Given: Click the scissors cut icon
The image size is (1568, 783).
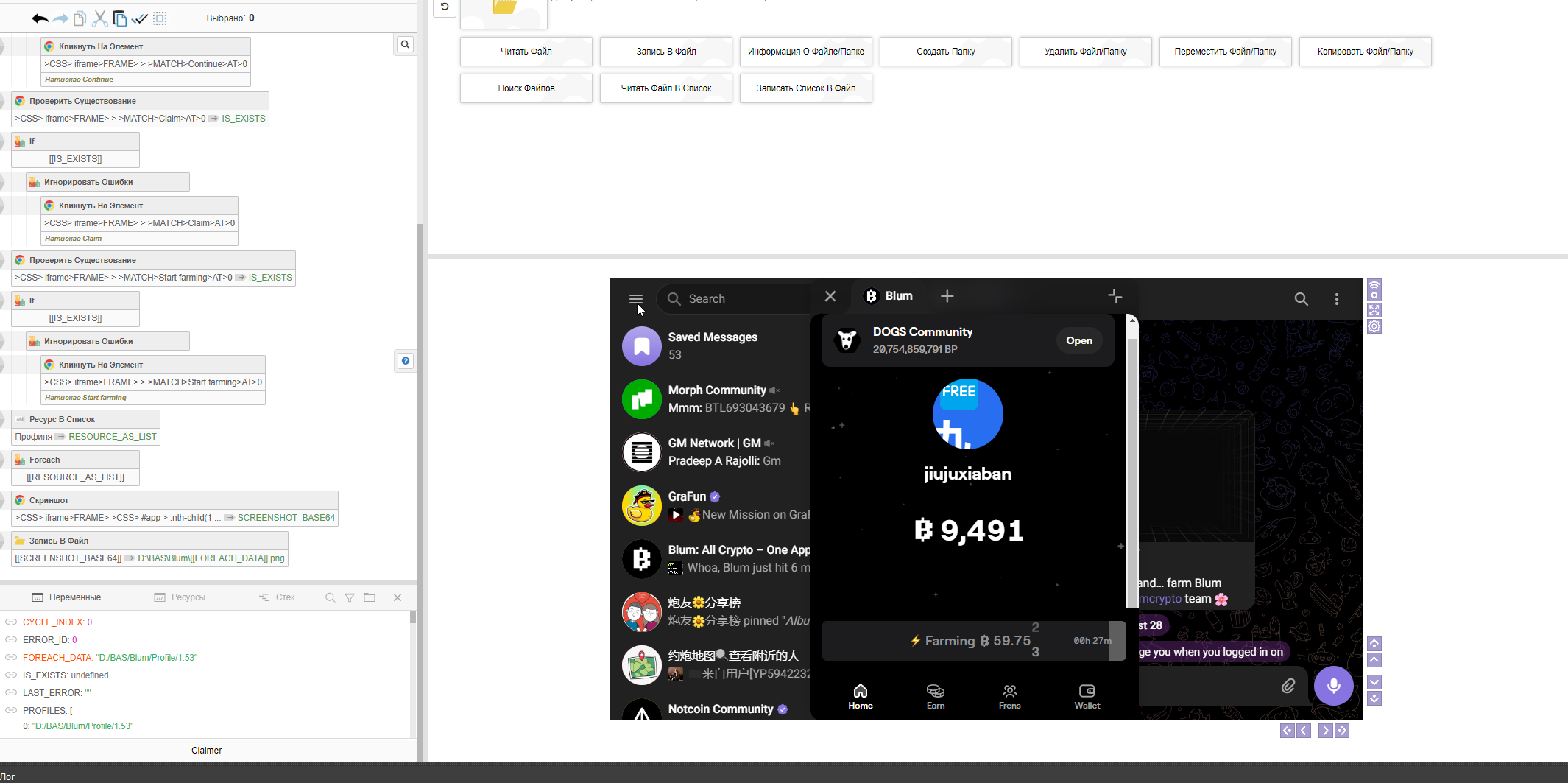Looking at the screenshot, I should coord(100,18).
